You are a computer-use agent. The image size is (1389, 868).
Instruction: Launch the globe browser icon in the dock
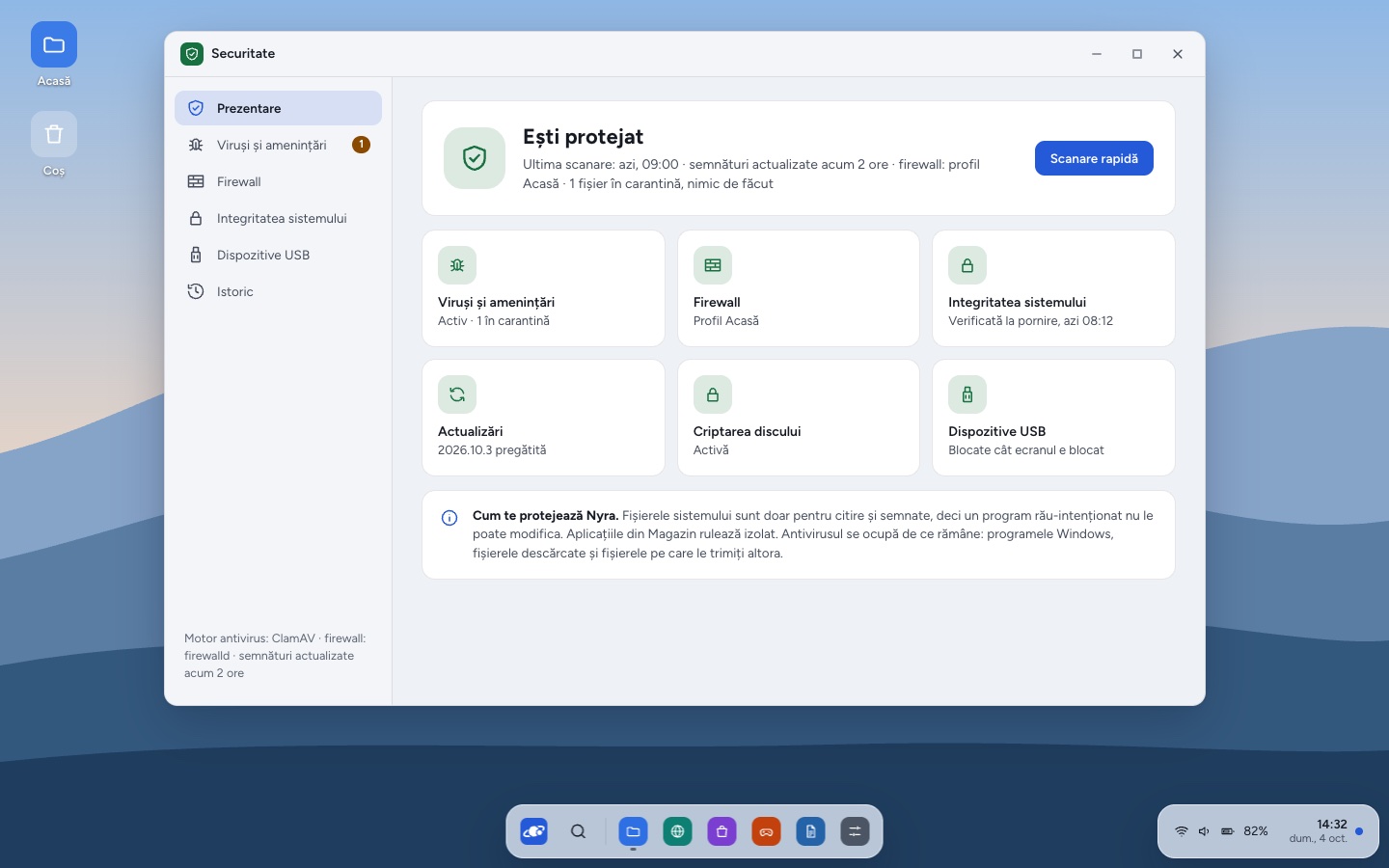coord(677,831)
